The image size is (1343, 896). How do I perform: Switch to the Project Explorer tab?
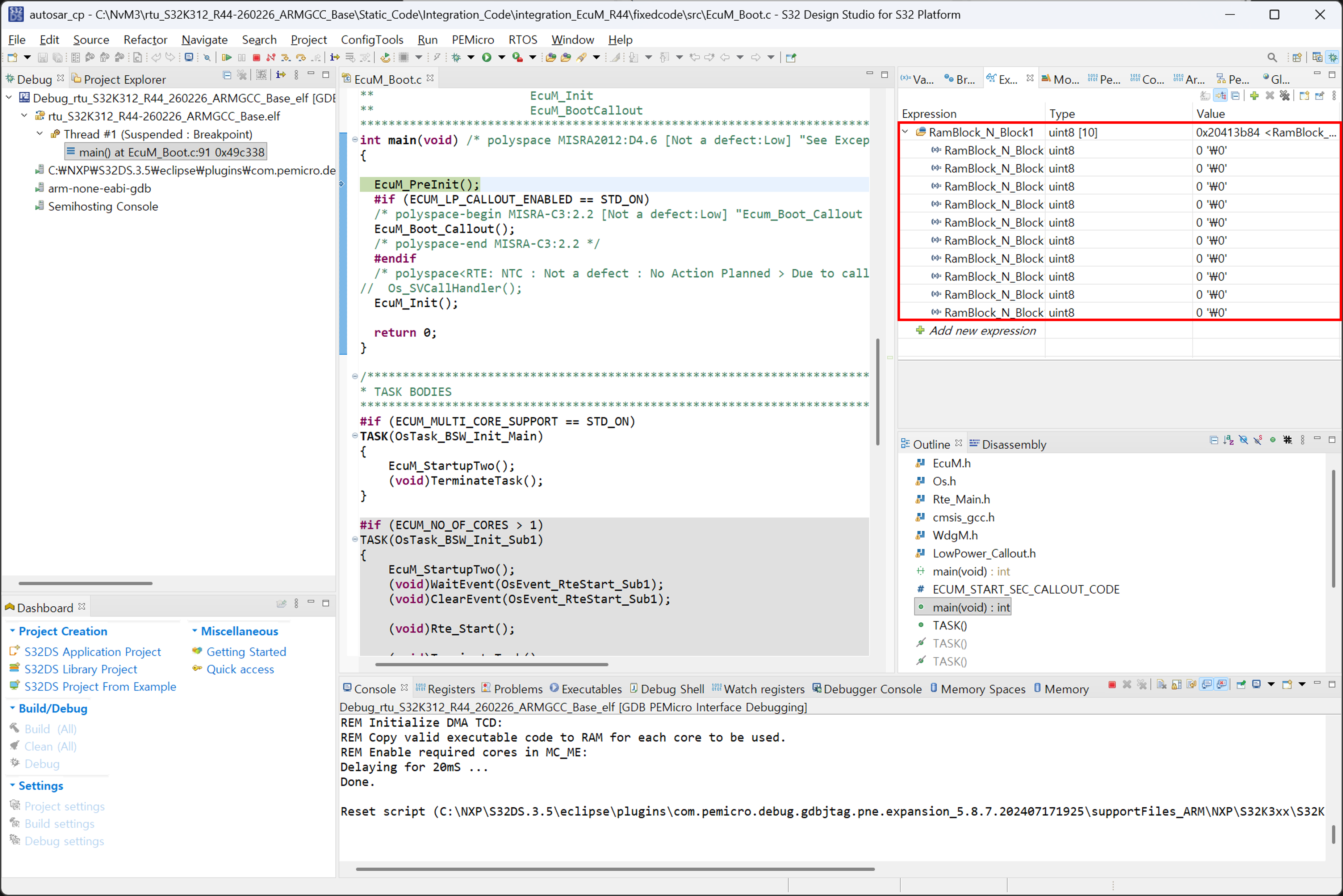119,79
